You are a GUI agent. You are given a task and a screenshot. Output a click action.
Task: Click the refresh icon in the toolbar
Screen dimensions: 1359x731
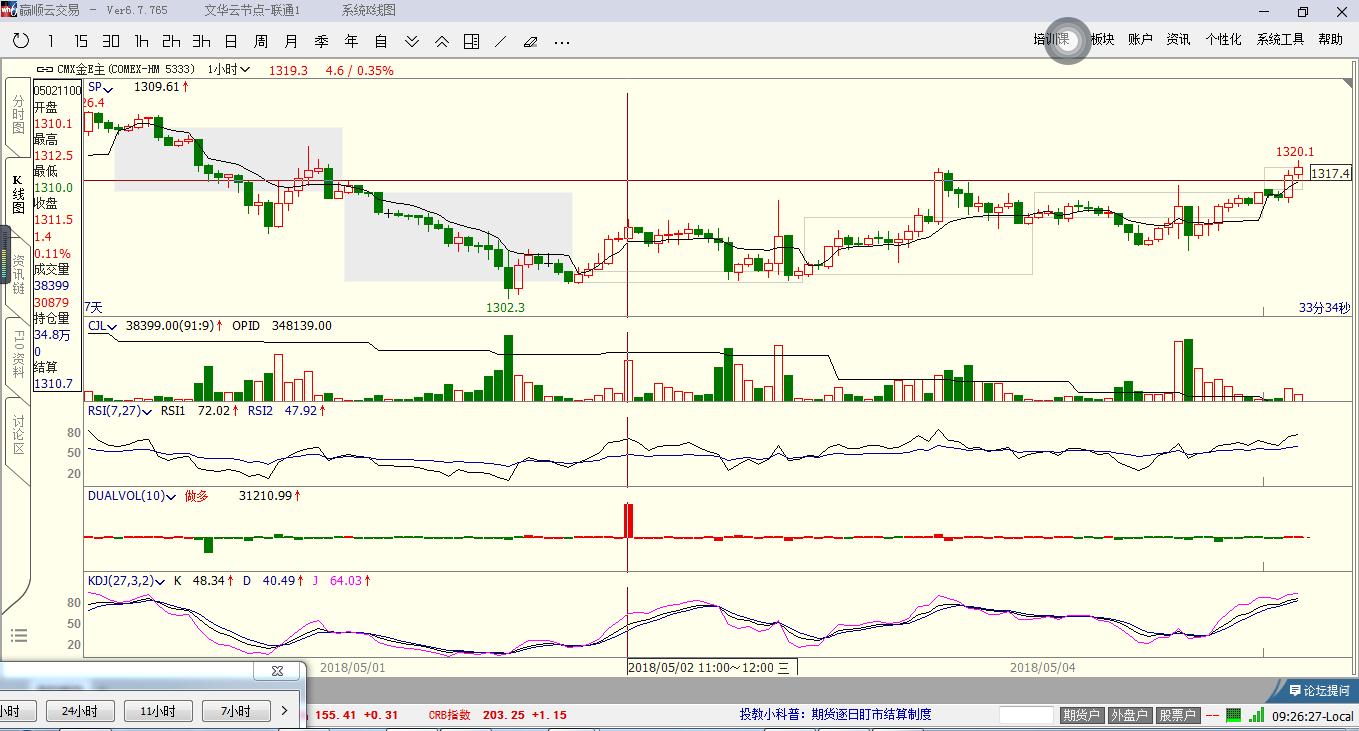pos(21,41)
